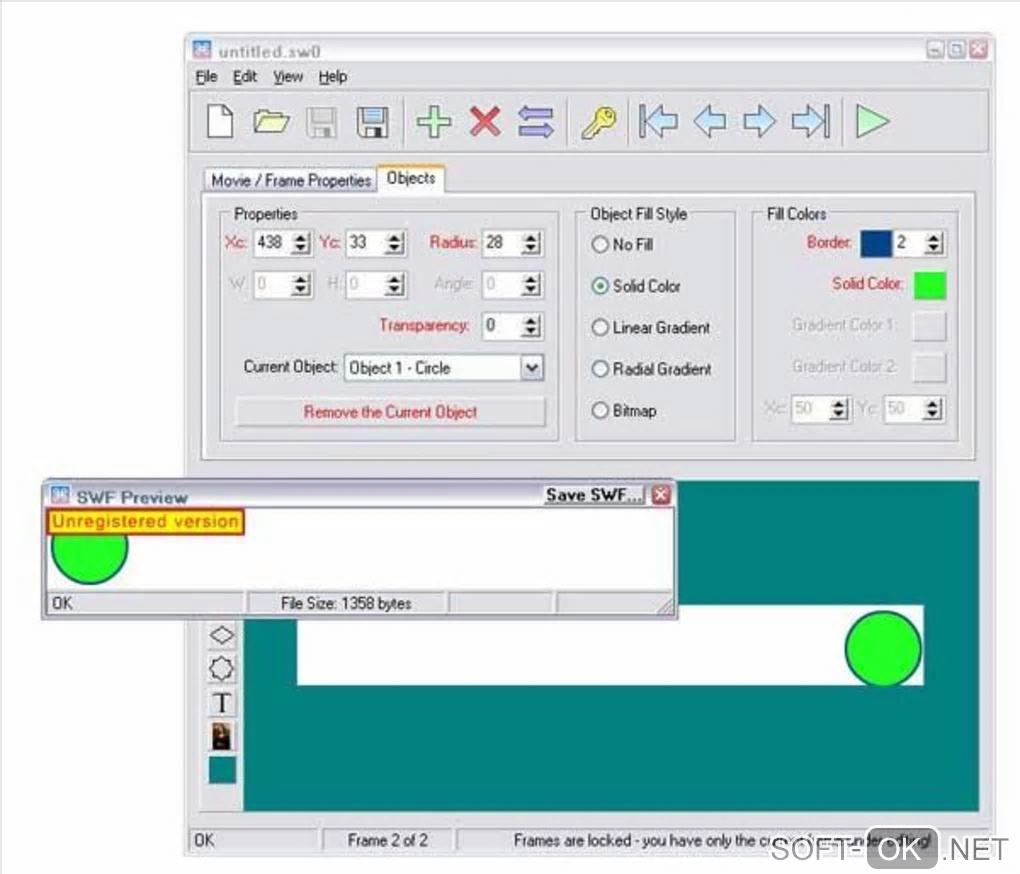Click the yellow key registration icon
1020x874 pixels.
(x=598, y=122)
